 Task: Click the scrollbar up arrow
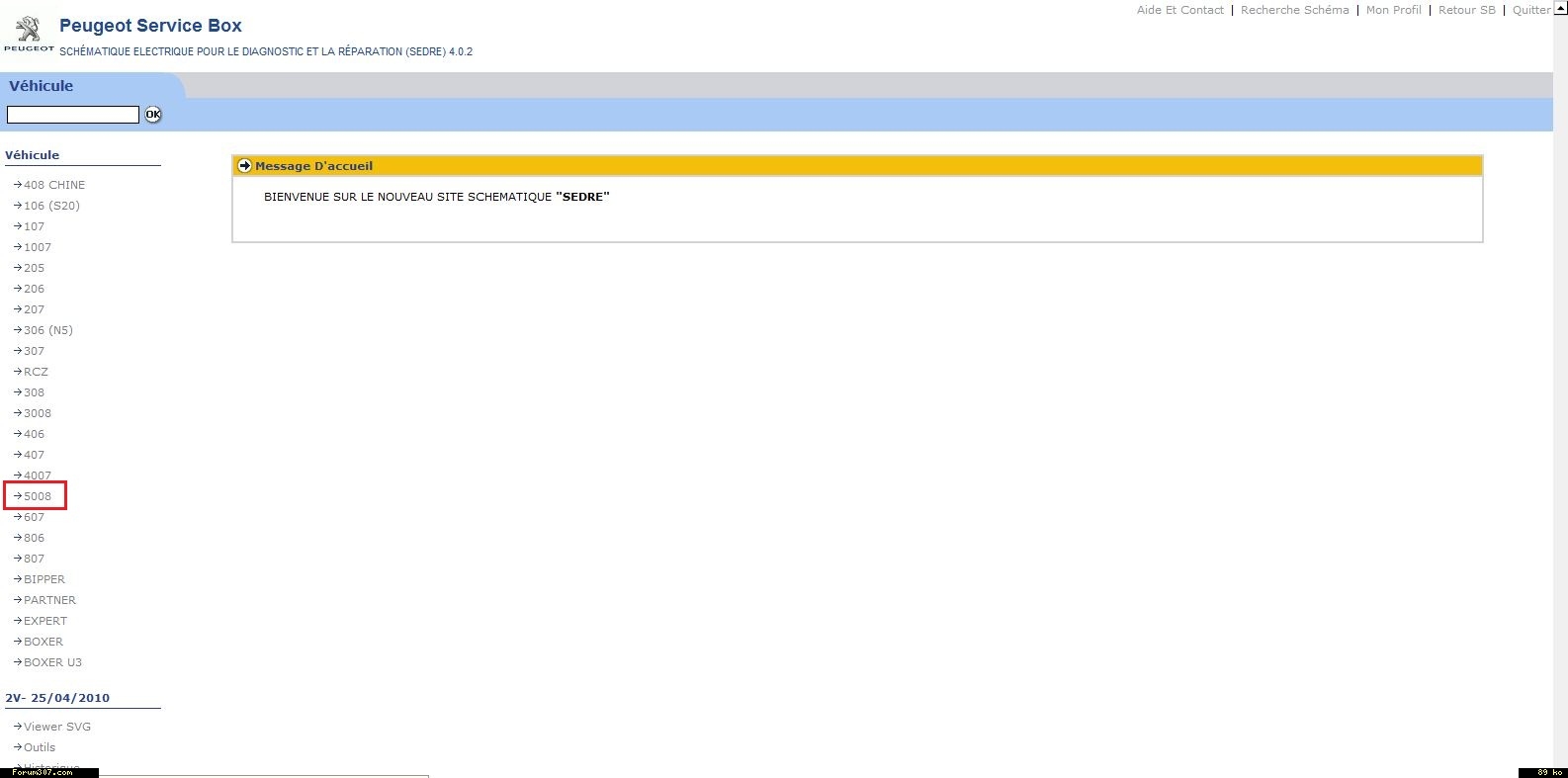(x=1560, y=7)
